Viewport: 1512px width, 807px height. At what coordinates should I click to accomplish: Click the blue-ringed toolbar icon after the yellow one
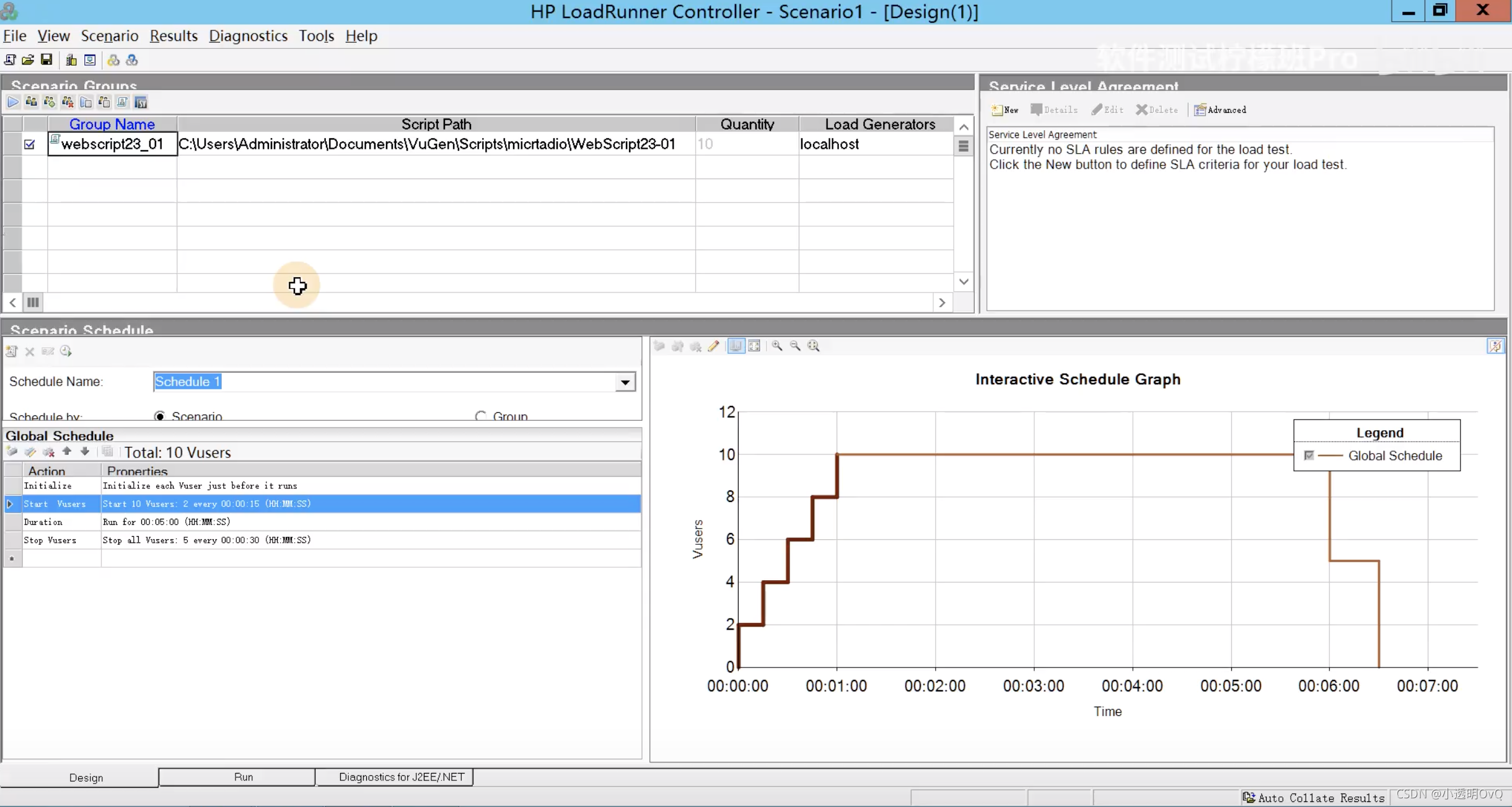pyautogui.click(x=132, y=60)
